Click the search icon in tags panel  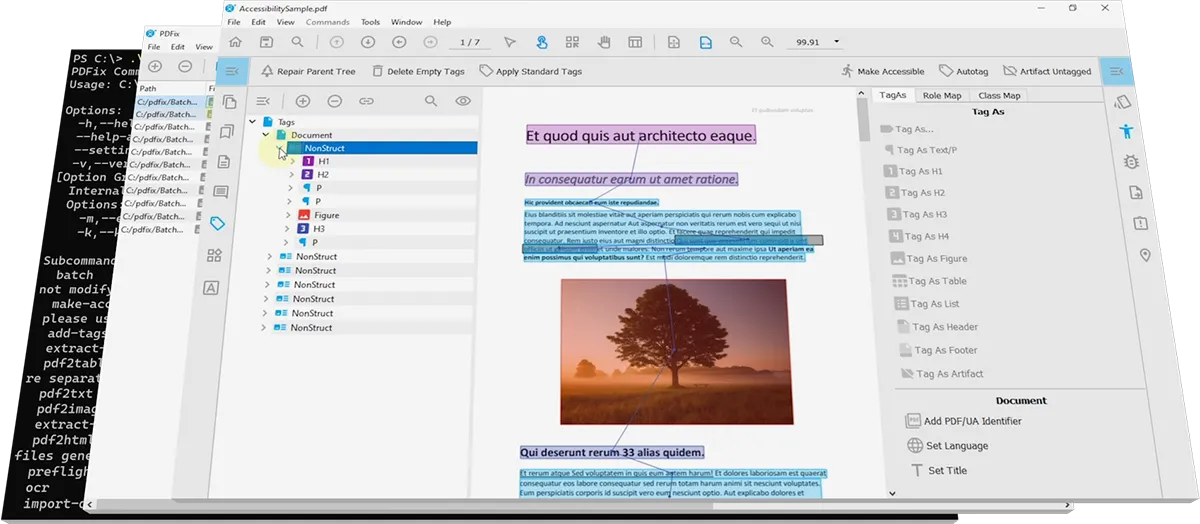click(x=431, y=101)
